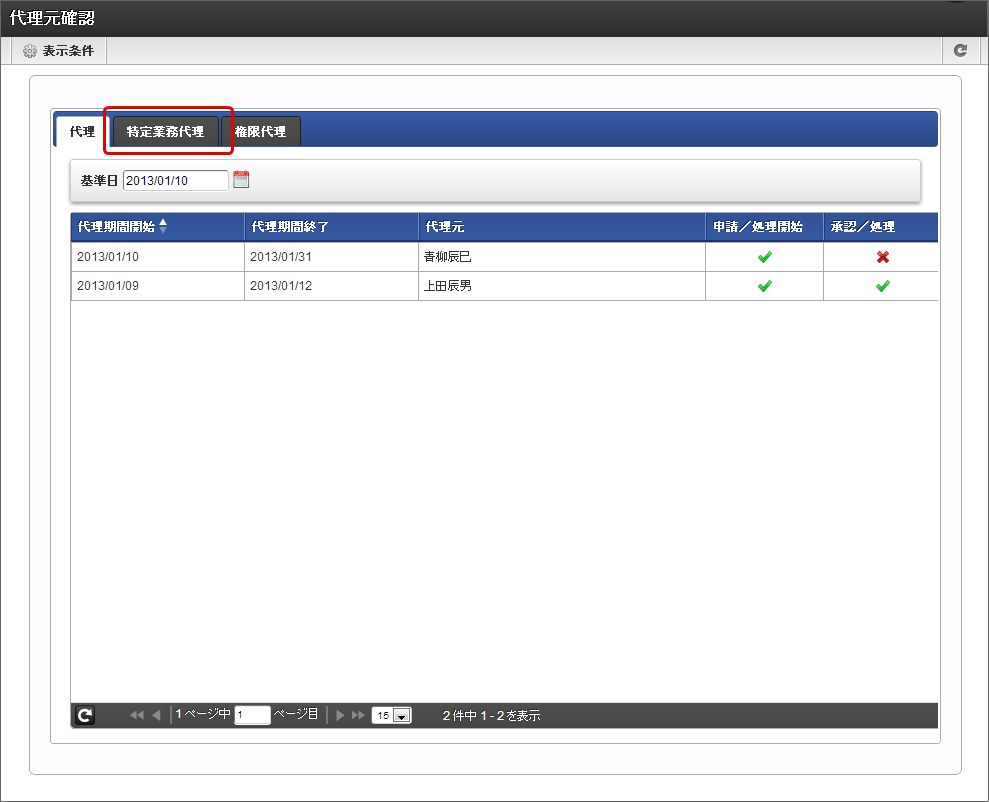Screen dimensions: 989x802
Task: Sort by the 代理元 column header
Action: coord(562,226)
